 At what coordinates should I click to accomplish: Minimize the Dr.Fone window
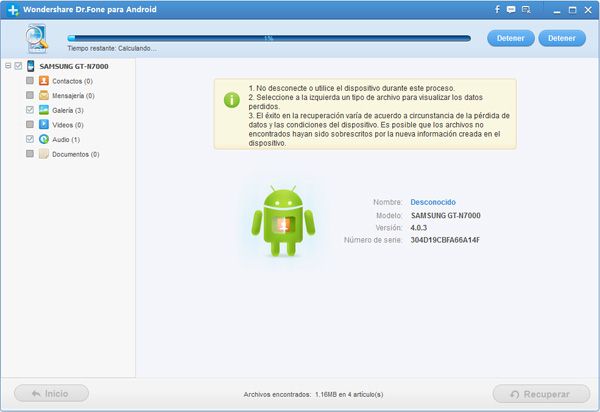557,10
